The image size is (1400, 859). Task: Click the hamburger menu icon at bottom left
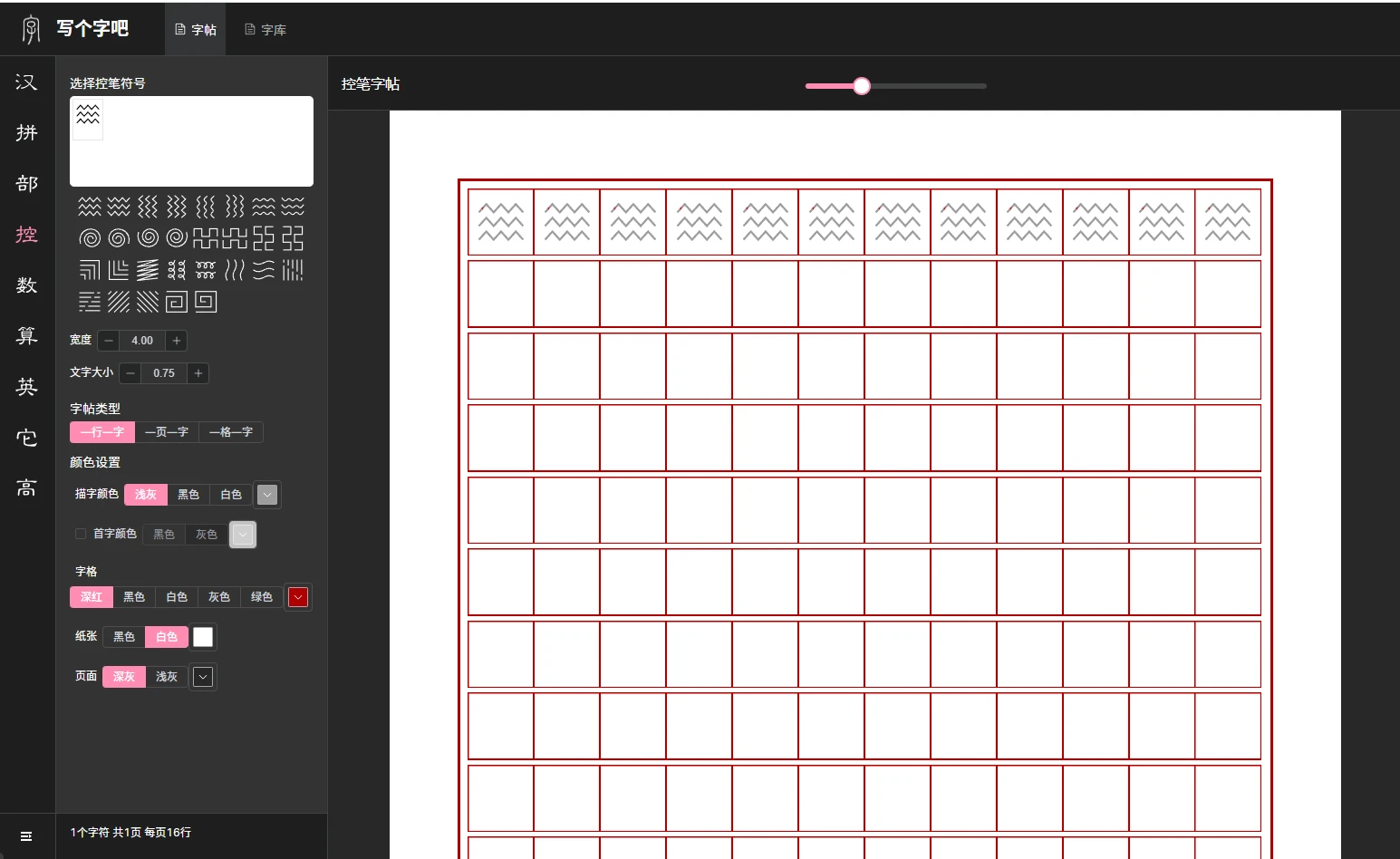tap(26, 835)
